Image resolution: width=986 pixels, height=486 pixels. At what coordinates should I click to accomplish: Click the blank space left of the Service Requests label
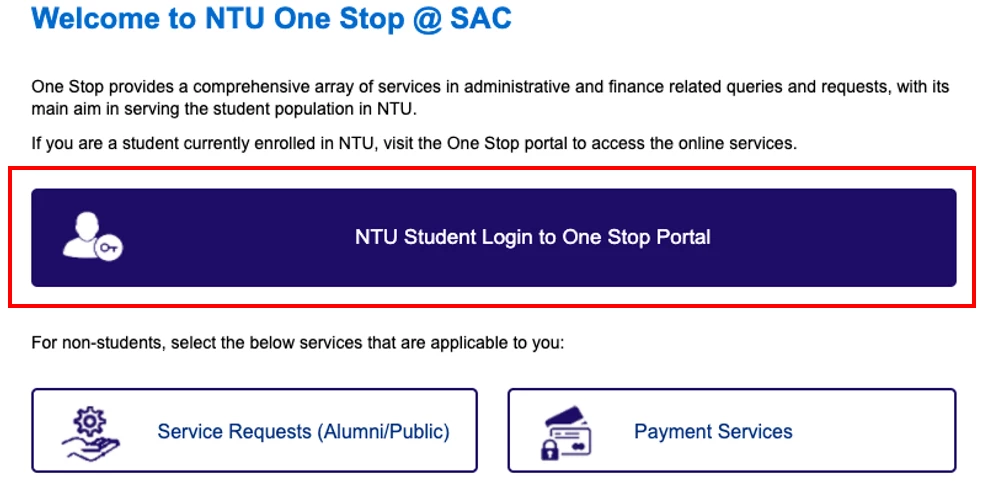click(x=138, y=431)
